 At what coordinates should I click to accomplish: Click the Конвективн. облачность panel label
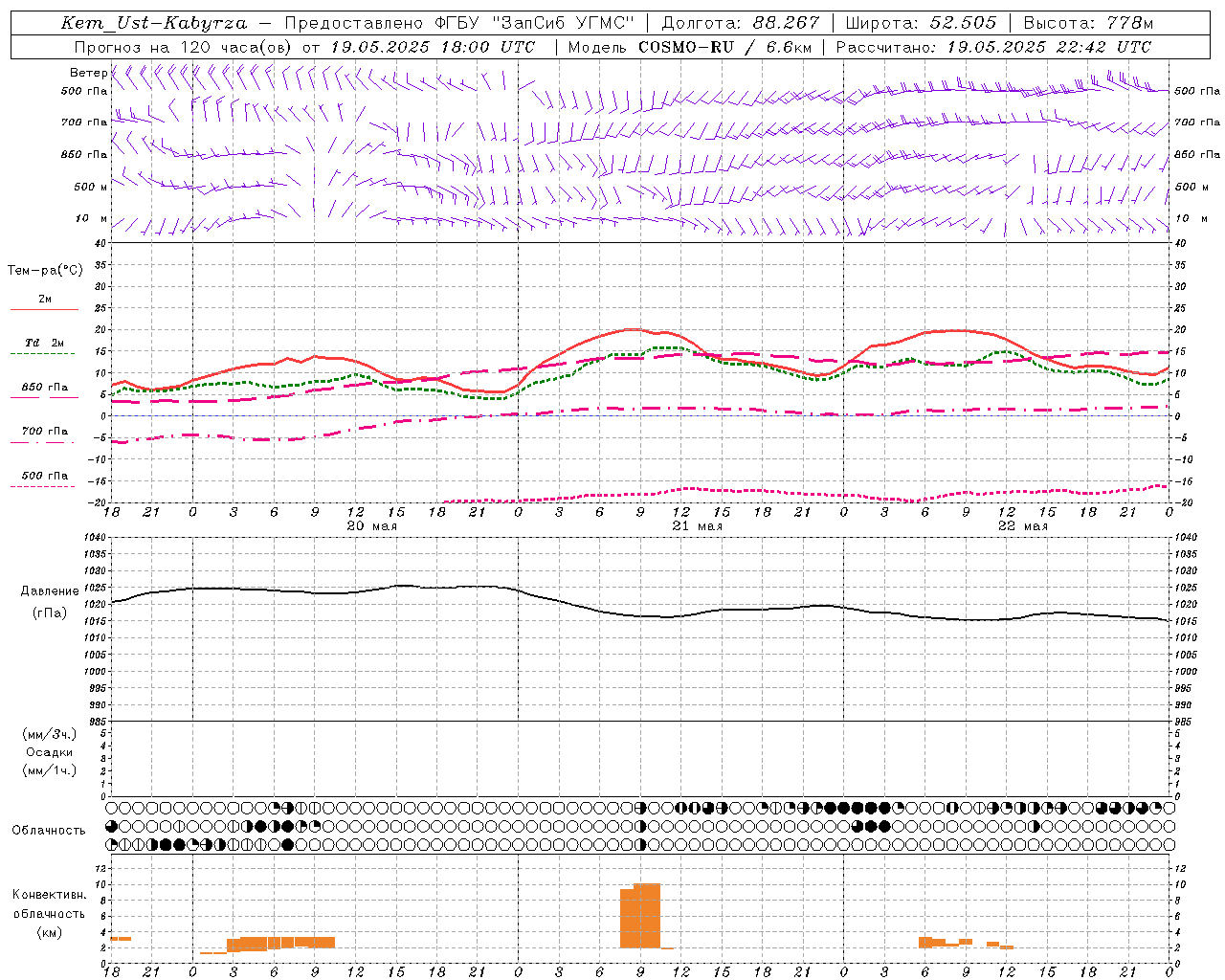click(49, 904)
